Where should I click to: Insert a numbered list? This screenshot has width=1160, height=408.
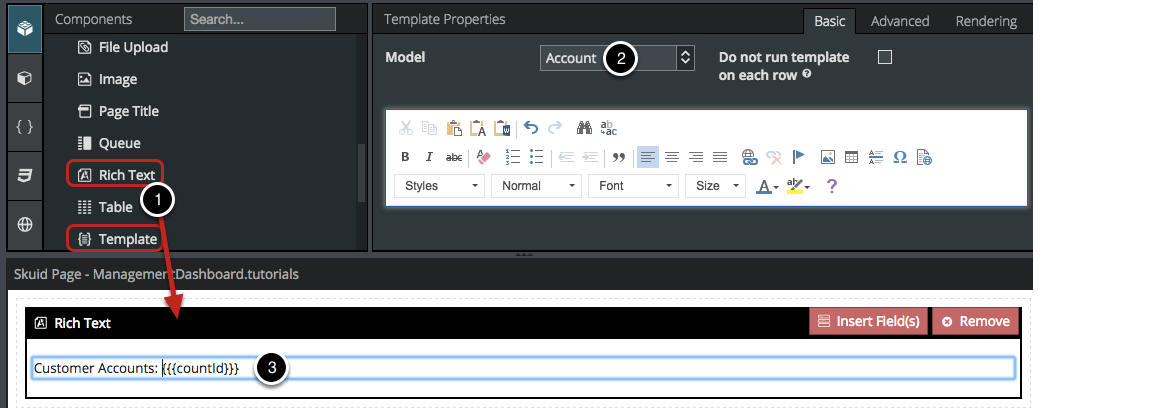click(513, 157)
